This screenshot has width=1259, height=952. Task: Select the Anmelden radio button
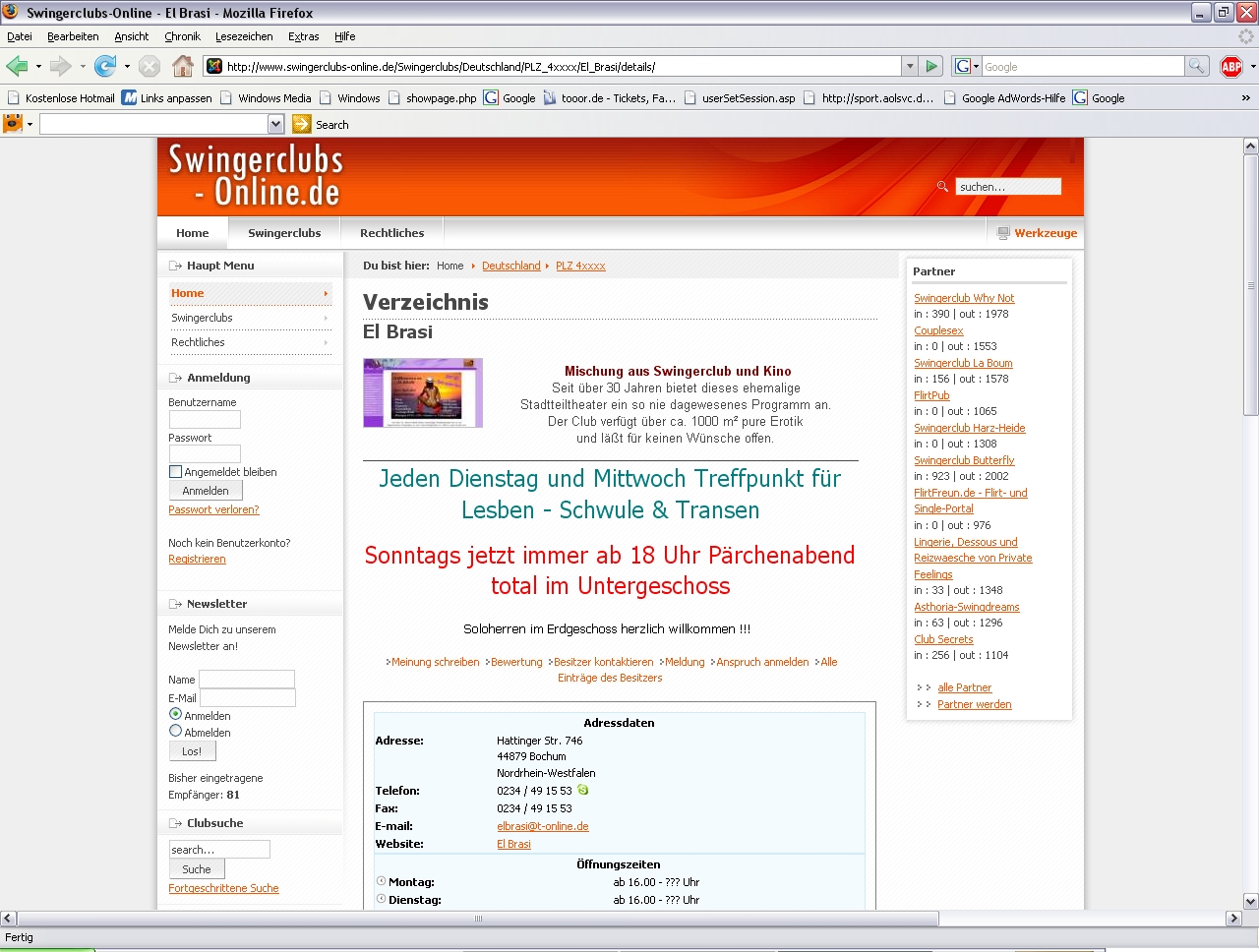pos(175,715)
